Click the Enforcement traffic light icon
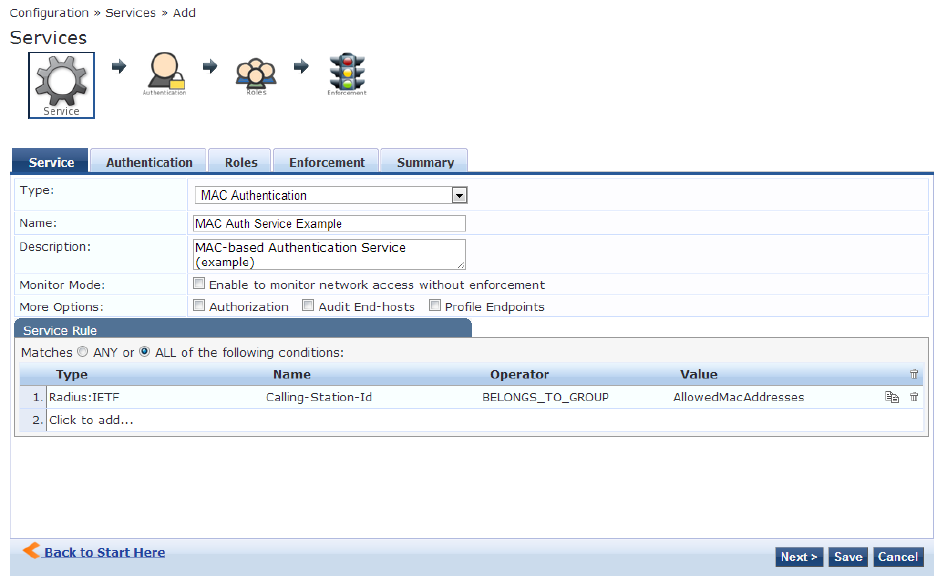The width and height of the screenshot is (937, 579). pos(347,72)
